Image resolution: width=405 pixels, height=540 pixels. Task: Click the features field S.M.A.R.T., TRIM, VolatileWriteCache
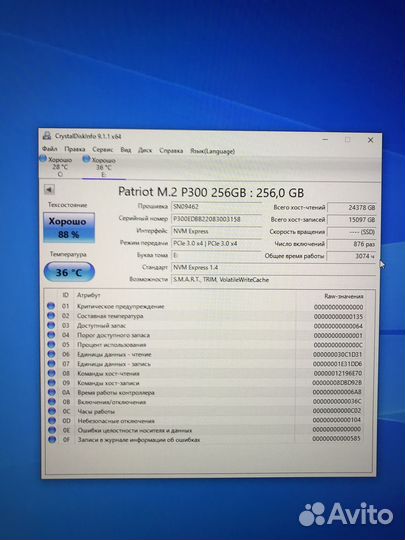pos(273,279)
